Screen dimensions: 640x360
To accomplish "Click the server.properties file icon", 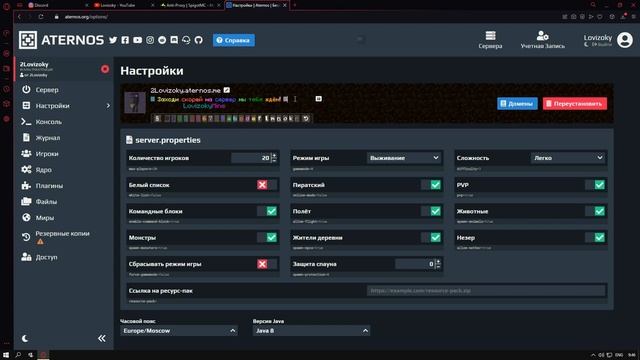I will [129, 140].
